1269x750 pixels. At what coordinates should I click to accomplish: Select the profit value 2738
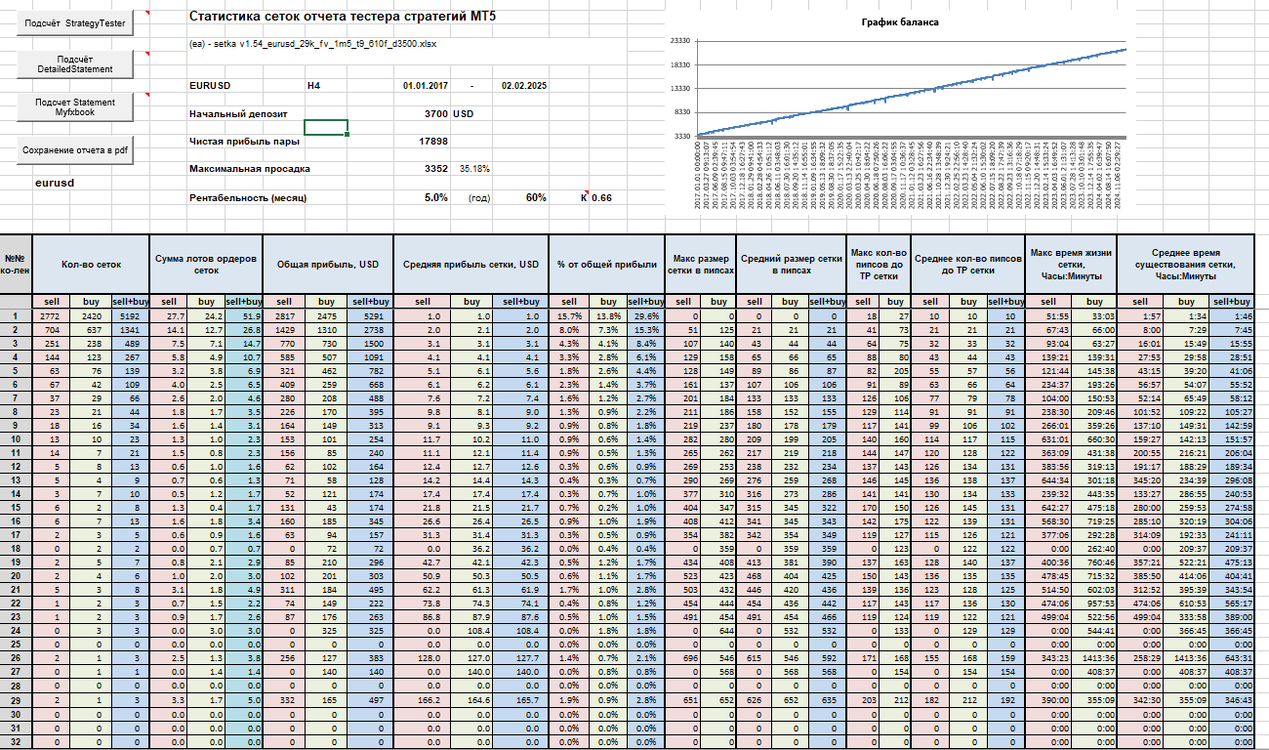pos(370,328)
